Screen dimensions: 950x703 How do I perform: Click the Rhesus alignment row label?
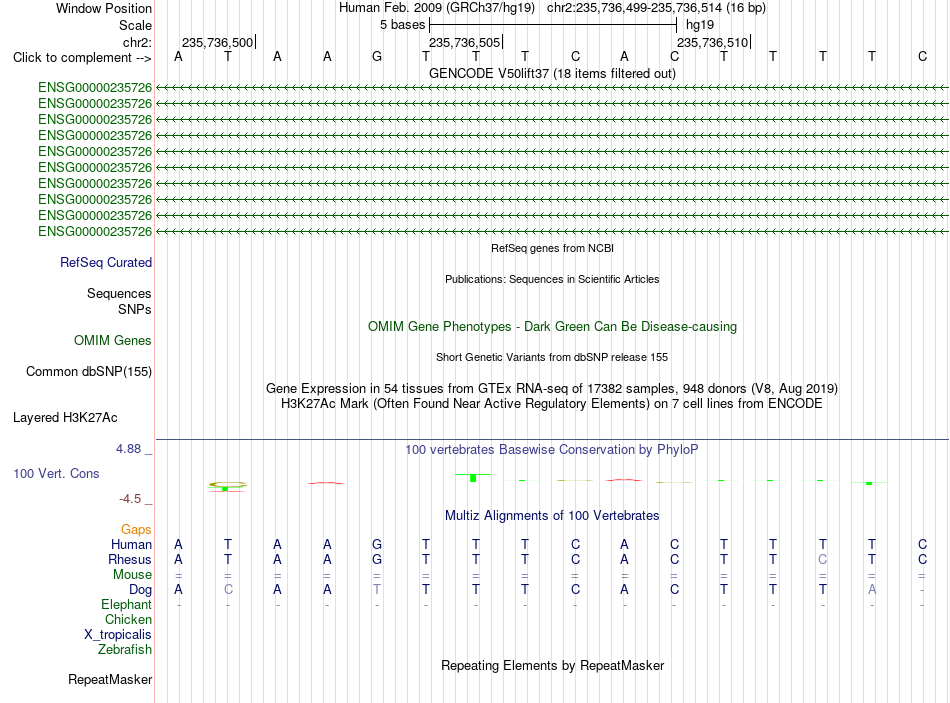tap(130, 559)
